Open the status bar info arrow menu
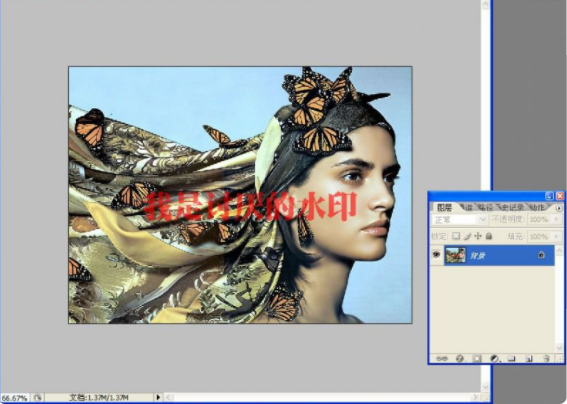The width and height of the screenshot is (567, 404). point(158,397)
